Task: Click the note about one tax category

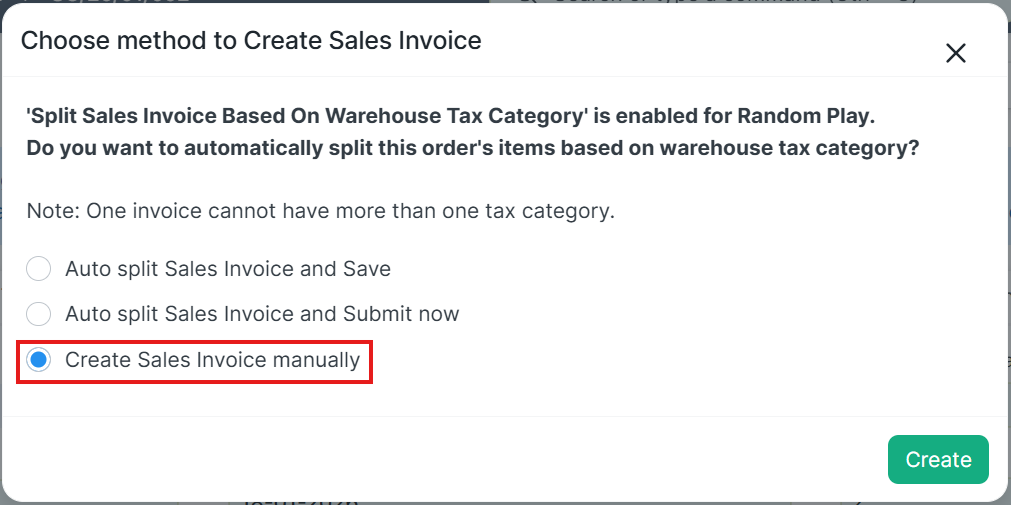Action: pyautogui.click(x=320, y=211)
